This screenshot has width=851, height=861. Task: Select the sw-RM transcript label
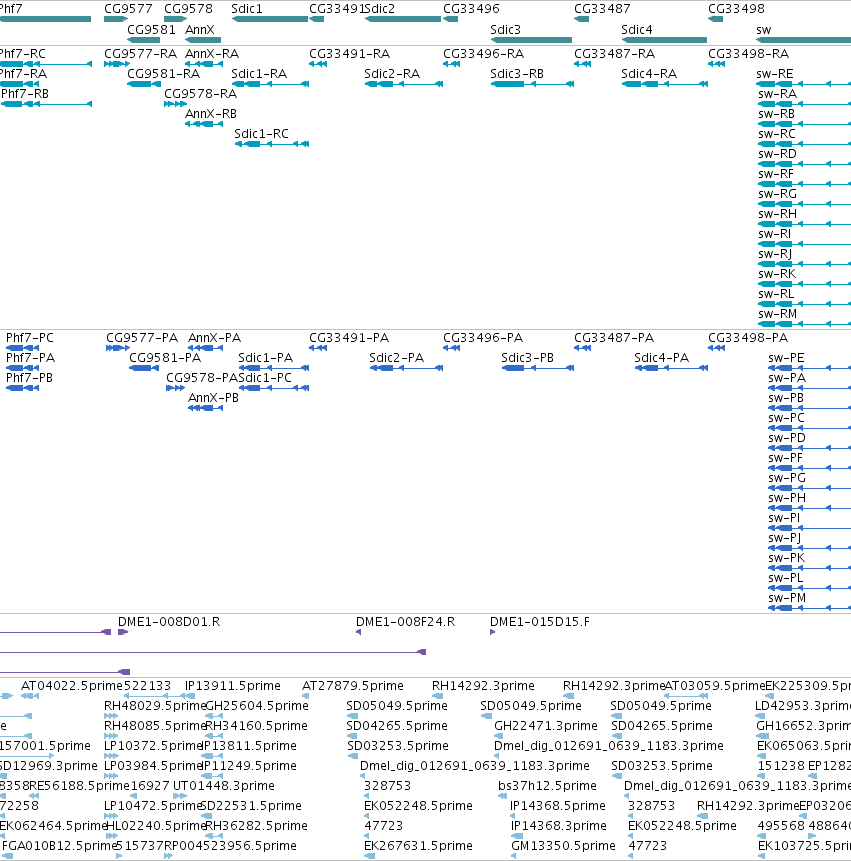point(777,314)
